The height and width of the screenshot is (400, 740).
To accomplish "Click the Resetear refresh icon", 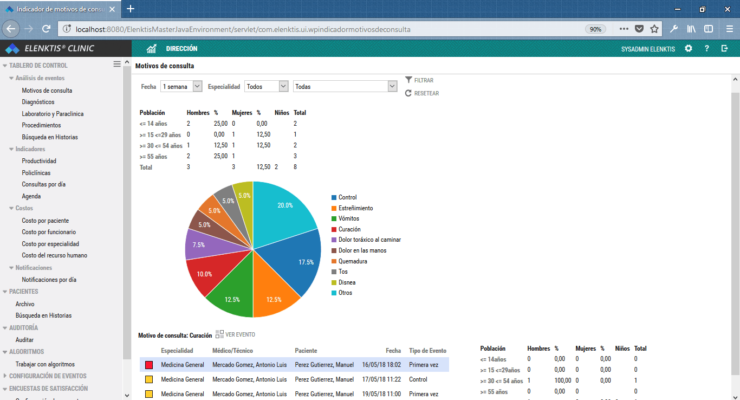I will [409, 93].
